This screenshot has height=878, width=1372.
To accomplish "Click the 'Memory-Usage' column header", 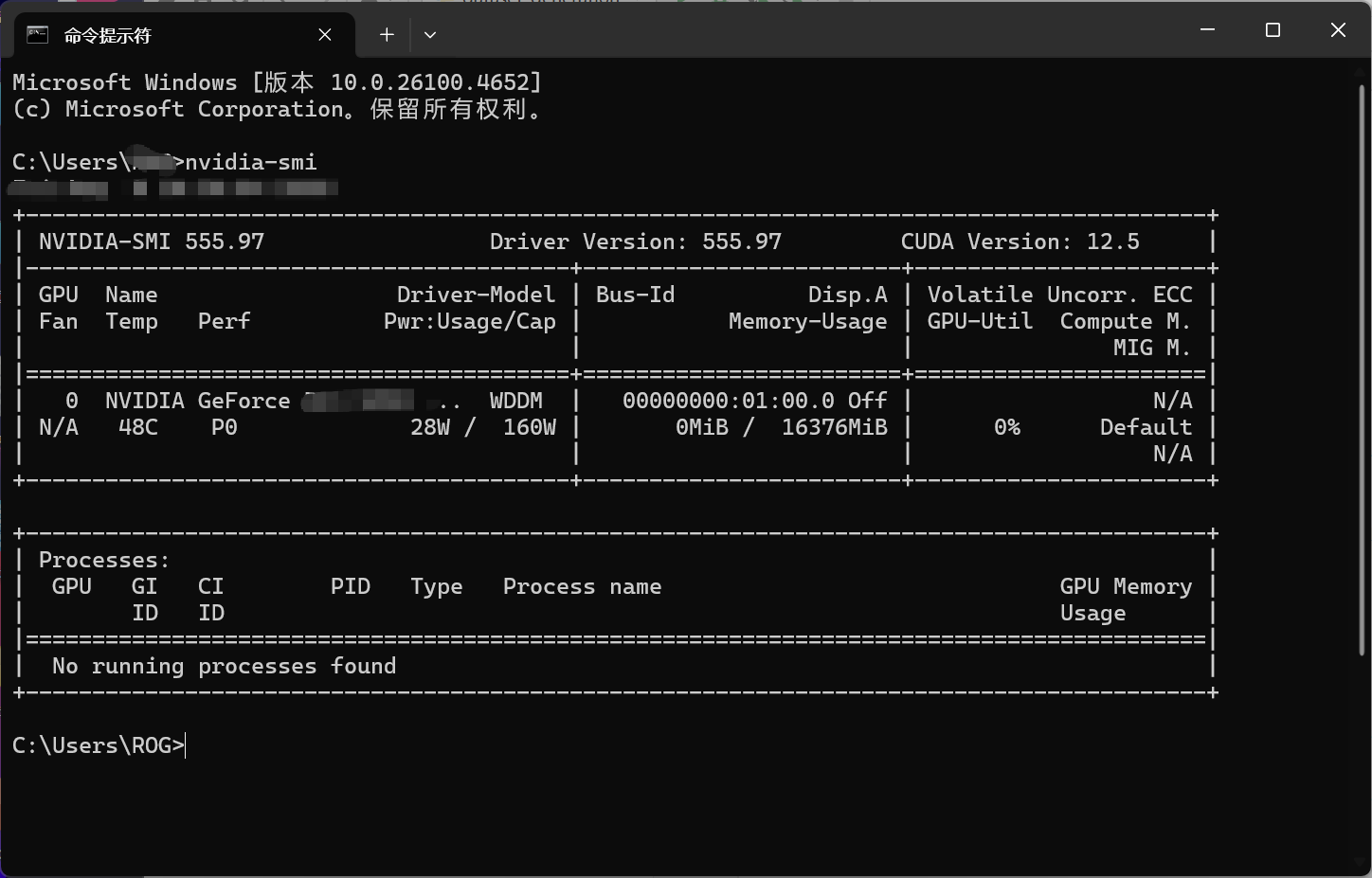I will pyautogui.click(x=808, y=321).
